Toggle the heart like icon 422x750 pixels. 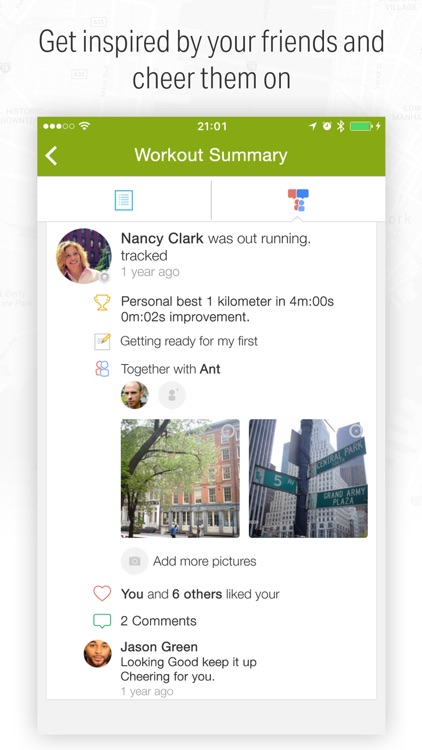102,594
